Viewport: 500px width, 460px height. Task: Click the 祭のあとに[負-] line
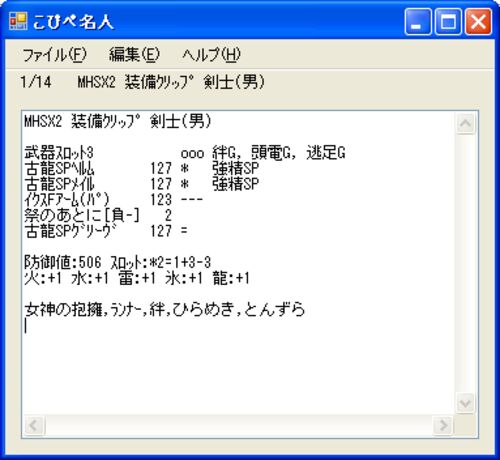coord(98,215)
